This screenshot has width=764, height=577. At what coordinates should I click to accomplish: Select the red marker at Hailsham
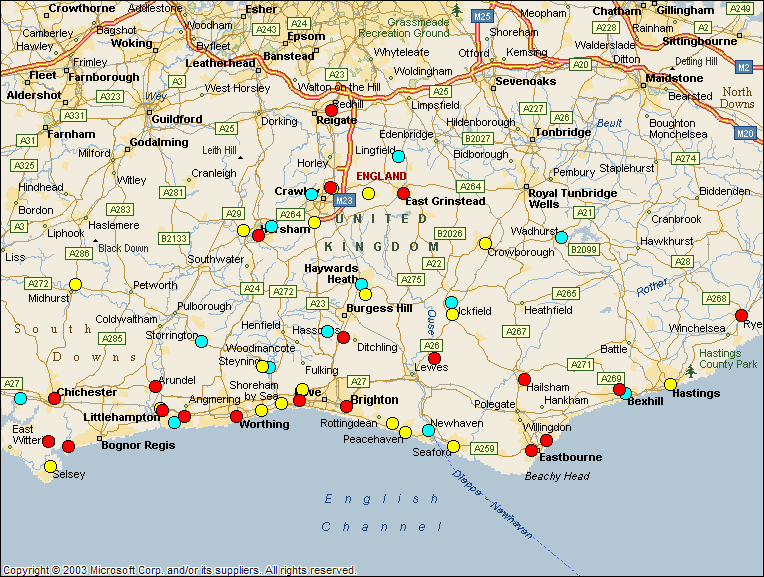(x=524, y=379)
